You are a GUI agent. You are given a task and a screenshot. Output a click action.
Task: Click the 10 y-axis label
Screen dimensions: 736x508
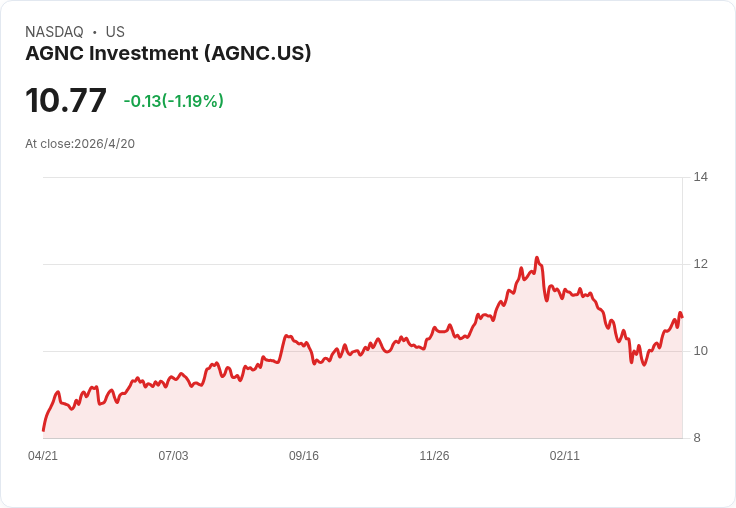pos(701,351)
